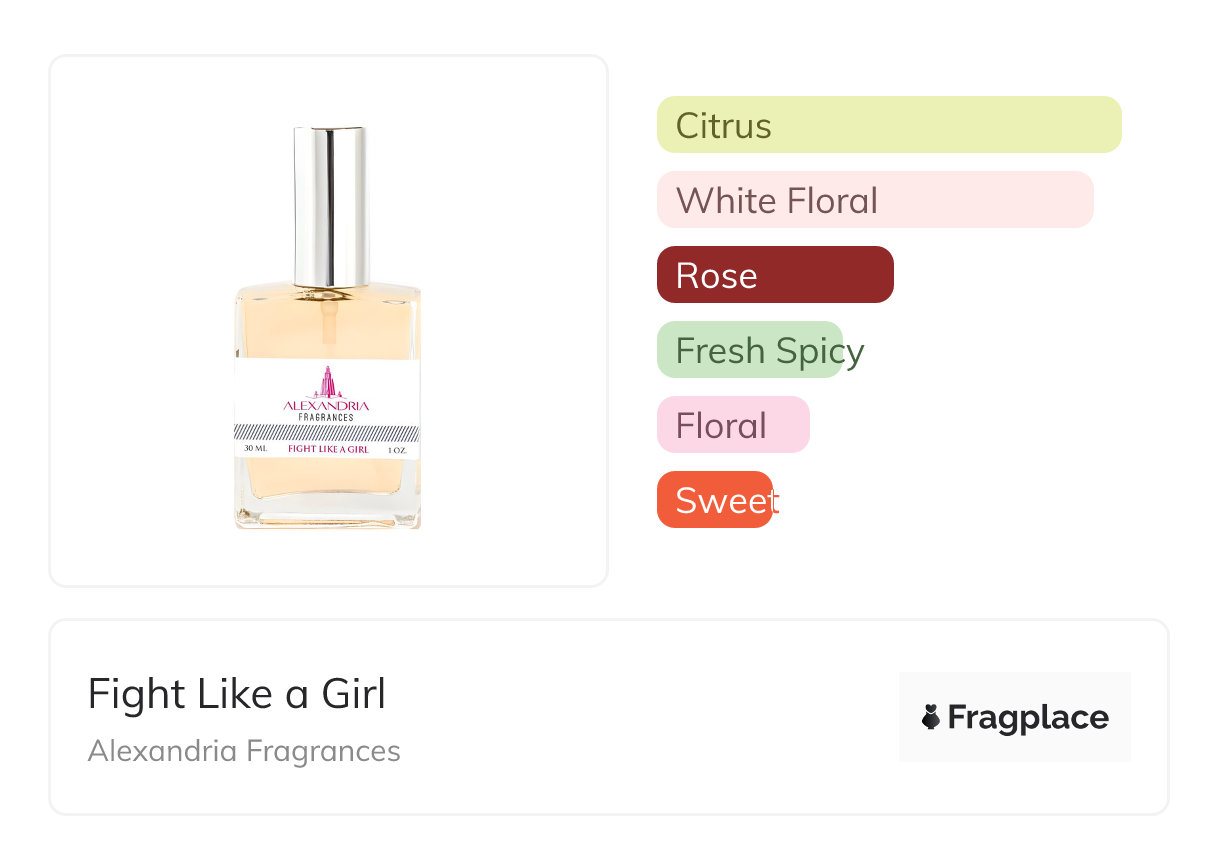Open the Alexandria Fragrances brand link

pyautogui.click(x=244, y=751)
